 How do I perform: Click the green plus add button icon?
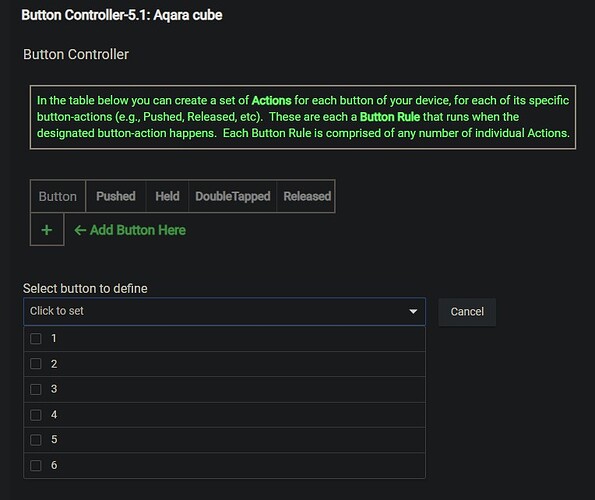coord(47,230)
